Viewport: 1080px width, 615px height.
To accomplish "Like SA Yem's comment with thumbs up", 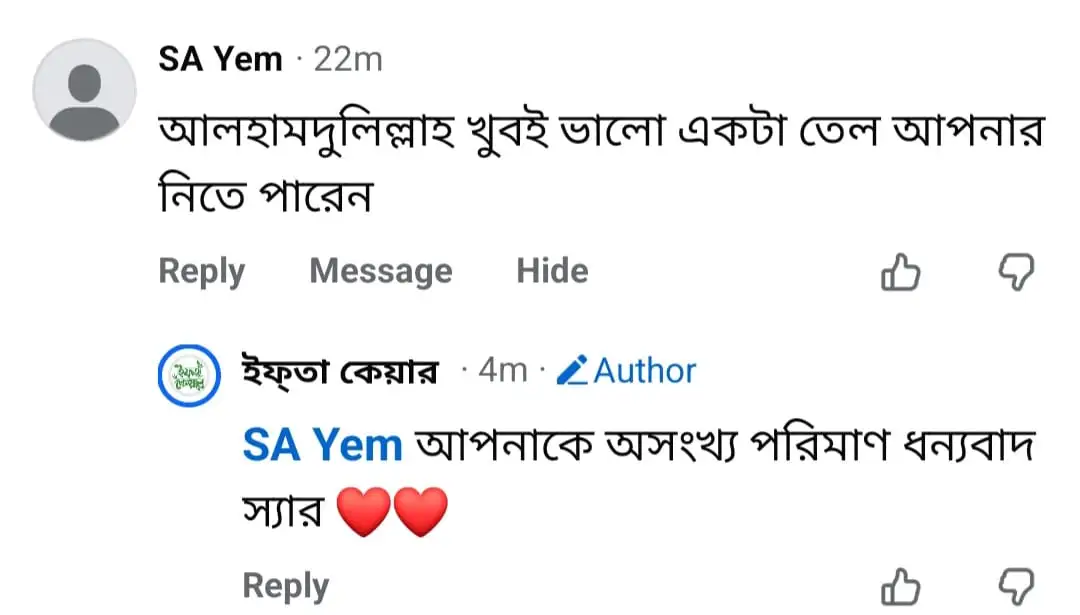I will pos(900,272).
